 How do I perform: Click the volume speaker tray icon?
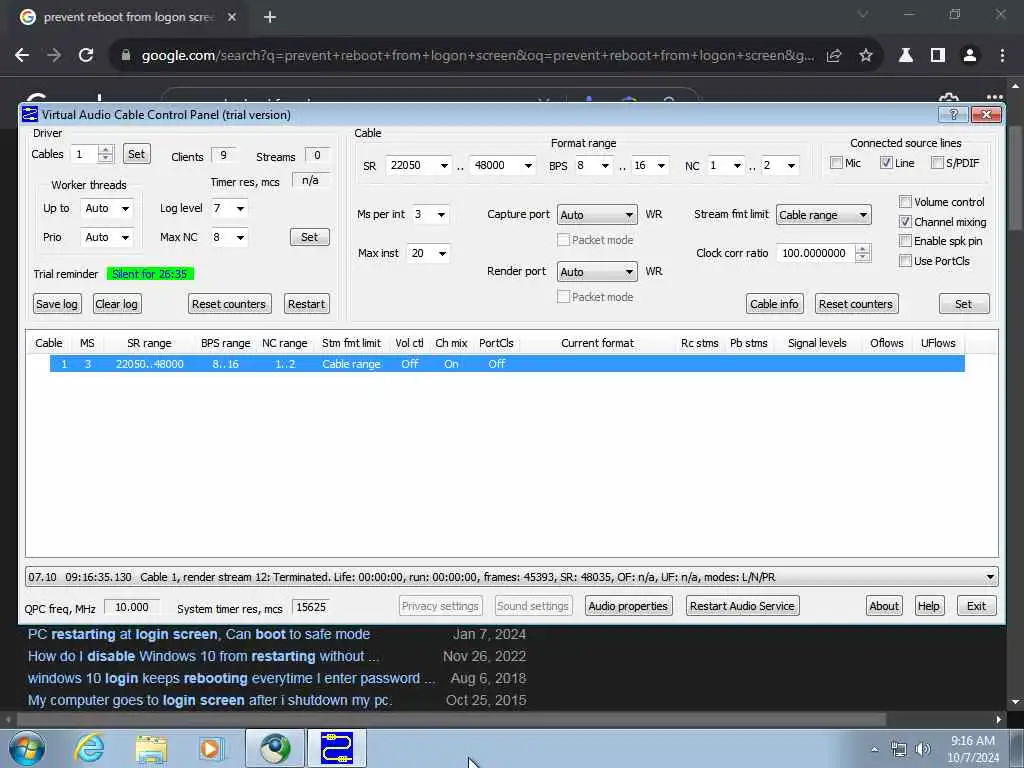point(923,749)
